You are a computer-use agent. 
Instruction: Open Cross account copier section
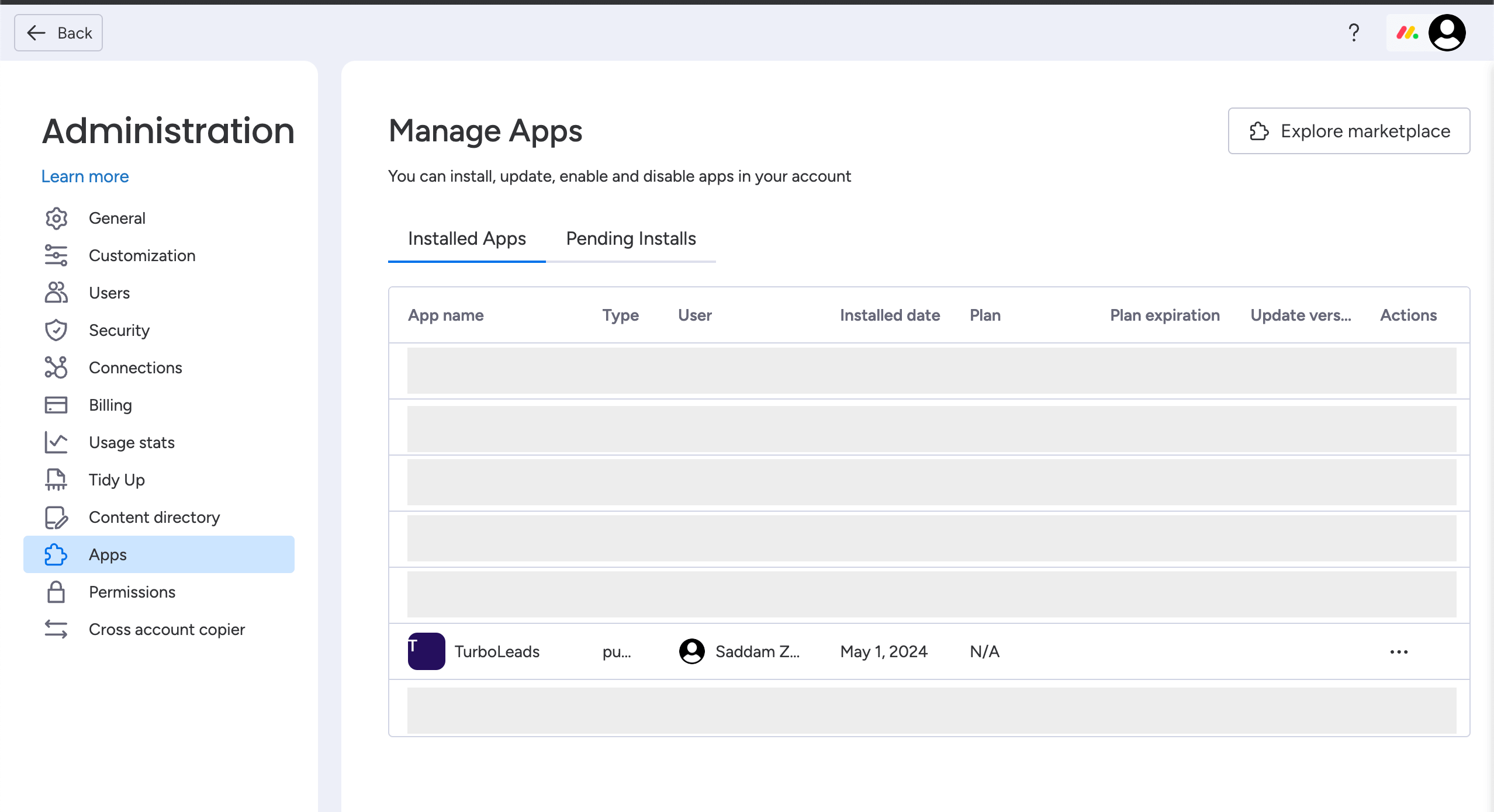click(167, 630)
